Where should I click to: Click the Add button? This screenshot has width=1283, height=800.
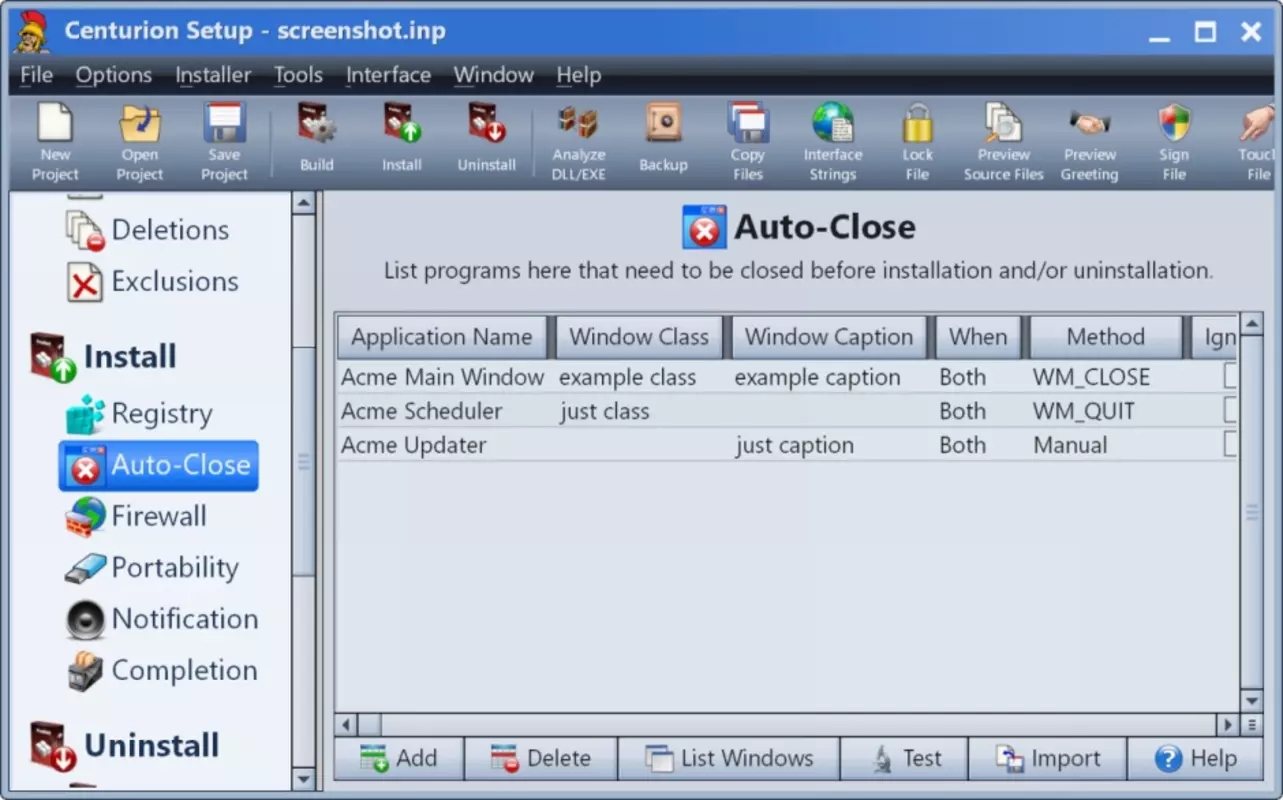398,759
